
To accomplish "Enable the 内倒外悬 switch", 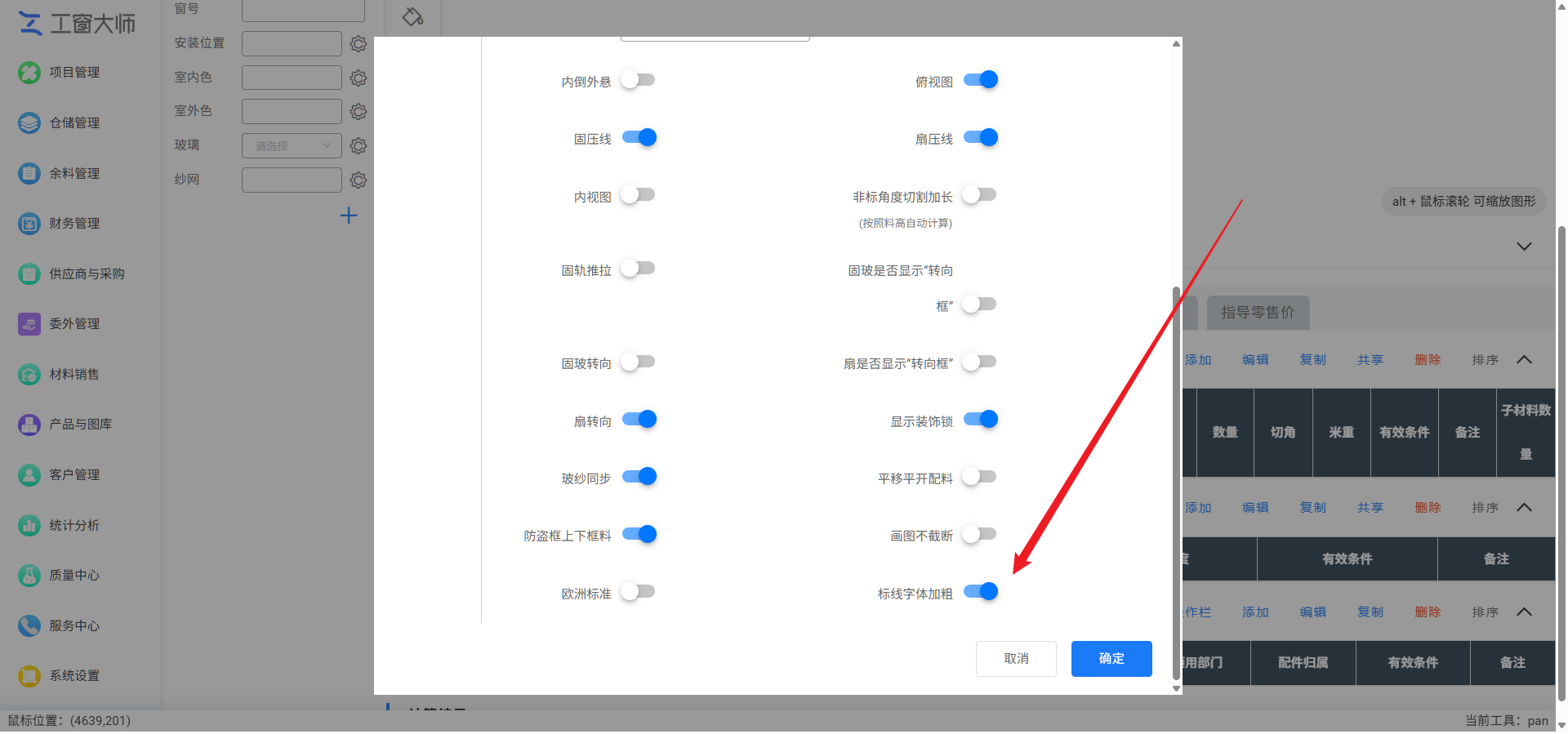I will 638,80.
